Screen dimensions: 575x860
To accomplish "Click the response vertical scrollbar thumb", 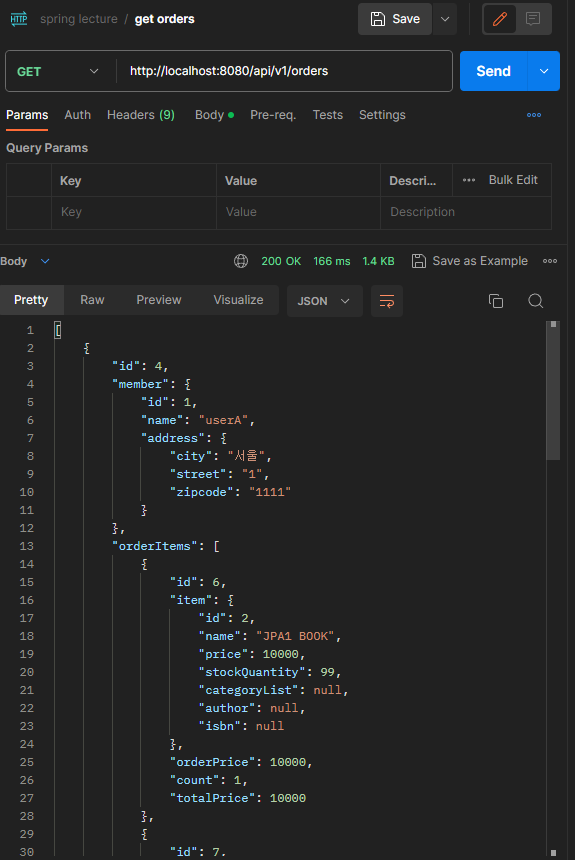I will pyautogui.click(x=553, y=391).
